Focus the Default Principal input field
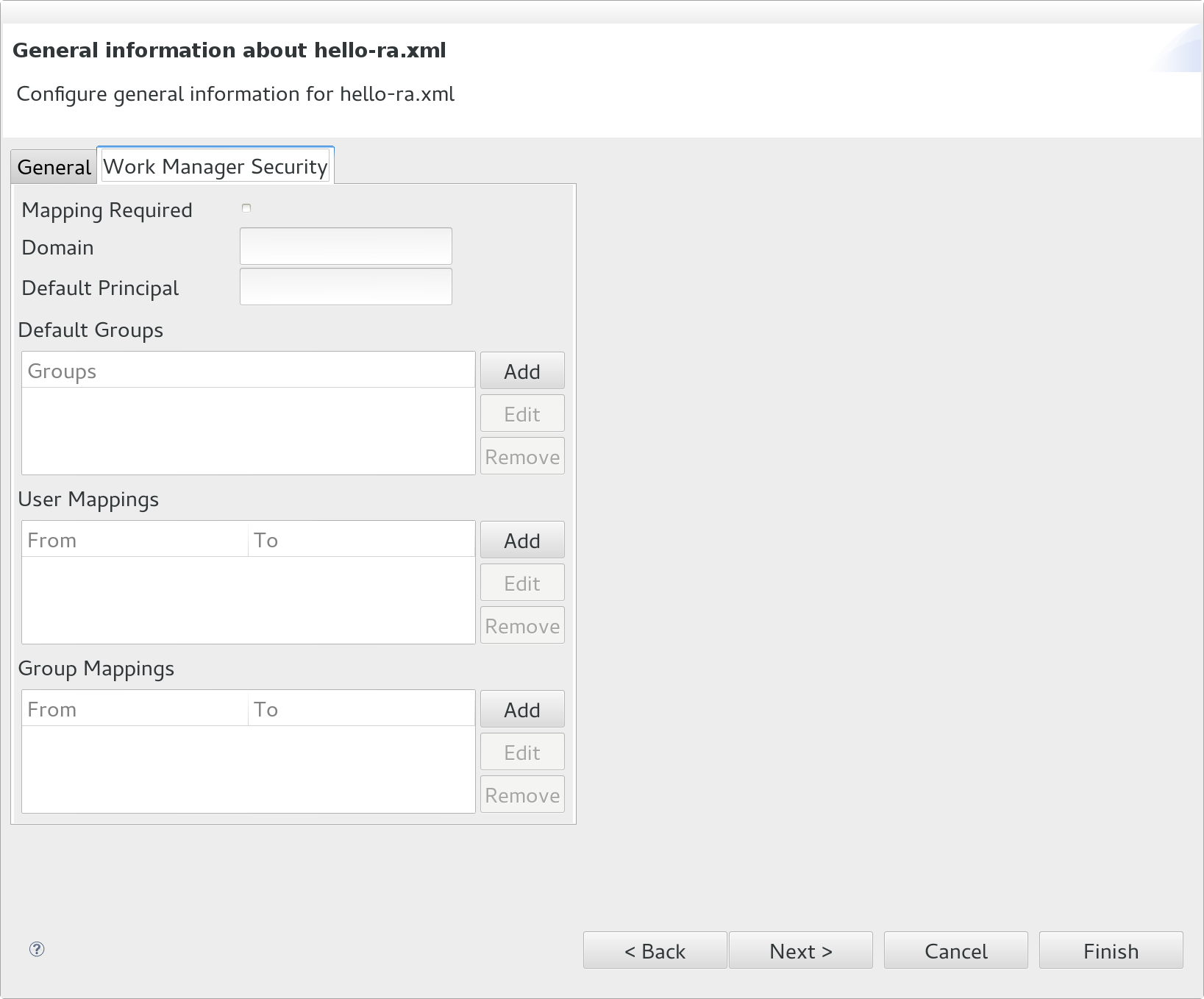1204x999 pixels. click(x=346, y=287)
